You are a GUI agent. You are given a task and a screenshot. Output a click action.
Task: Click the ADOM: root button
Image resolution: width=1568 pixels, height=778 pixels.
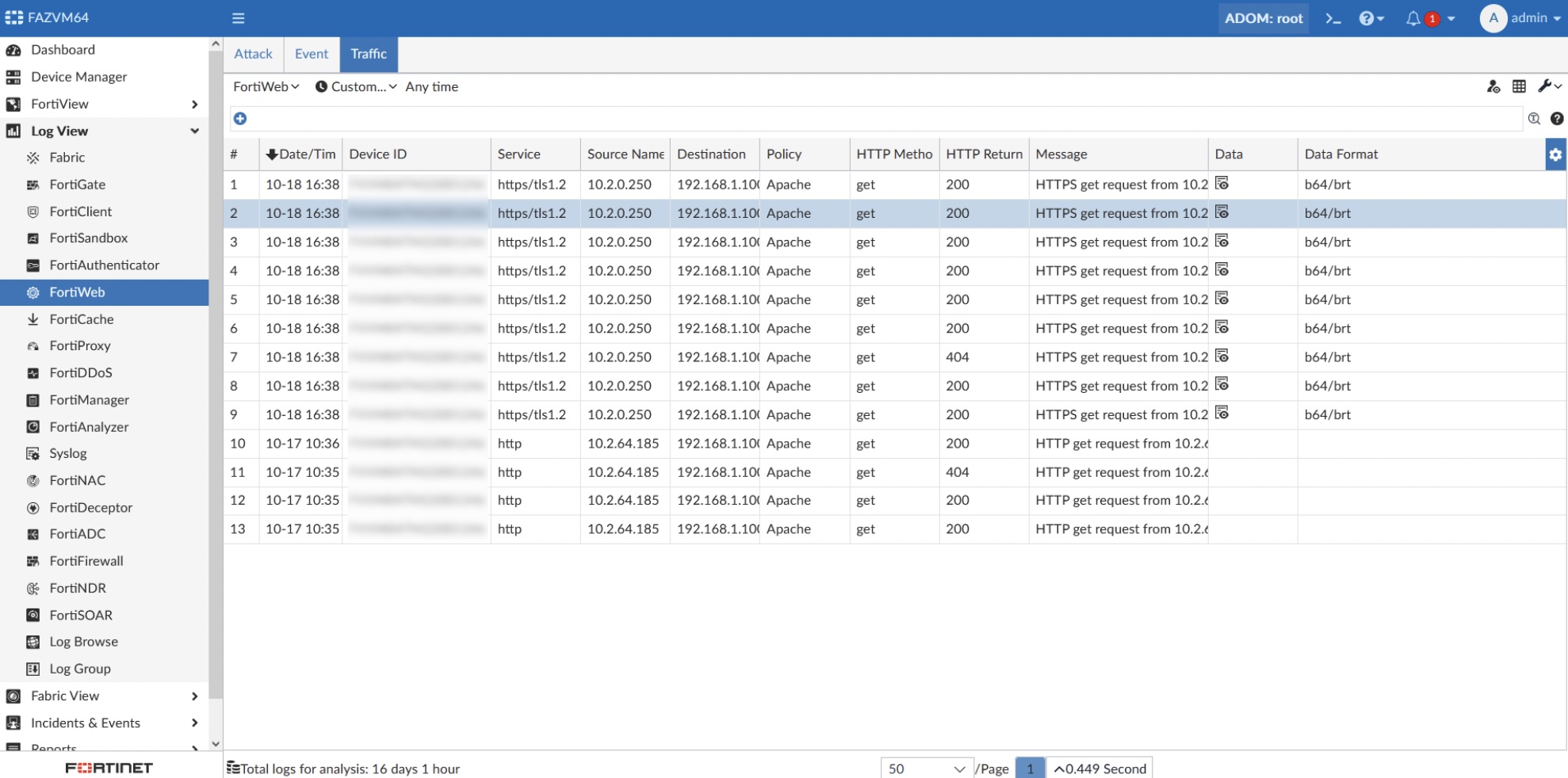point(1264,18)
